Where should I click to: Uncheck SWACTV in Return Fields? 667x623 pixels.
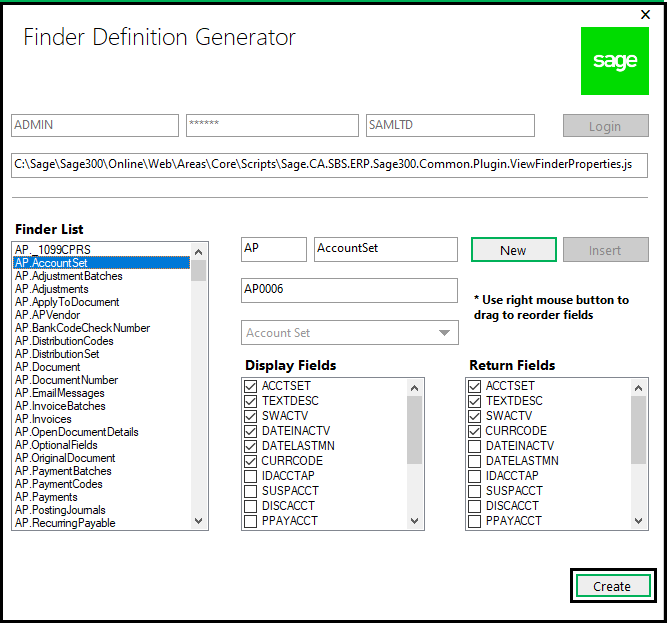point(474,416)
